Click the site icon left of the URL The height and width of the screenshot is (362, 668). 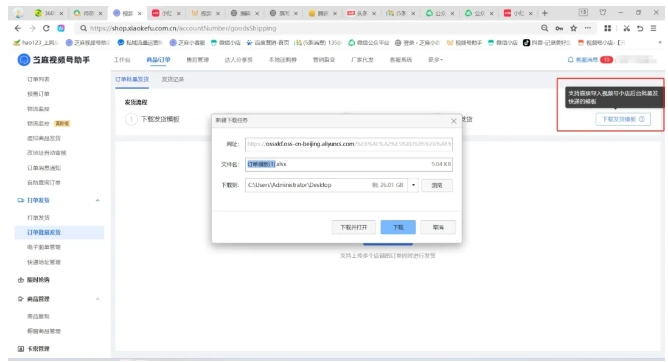[61, 28]
